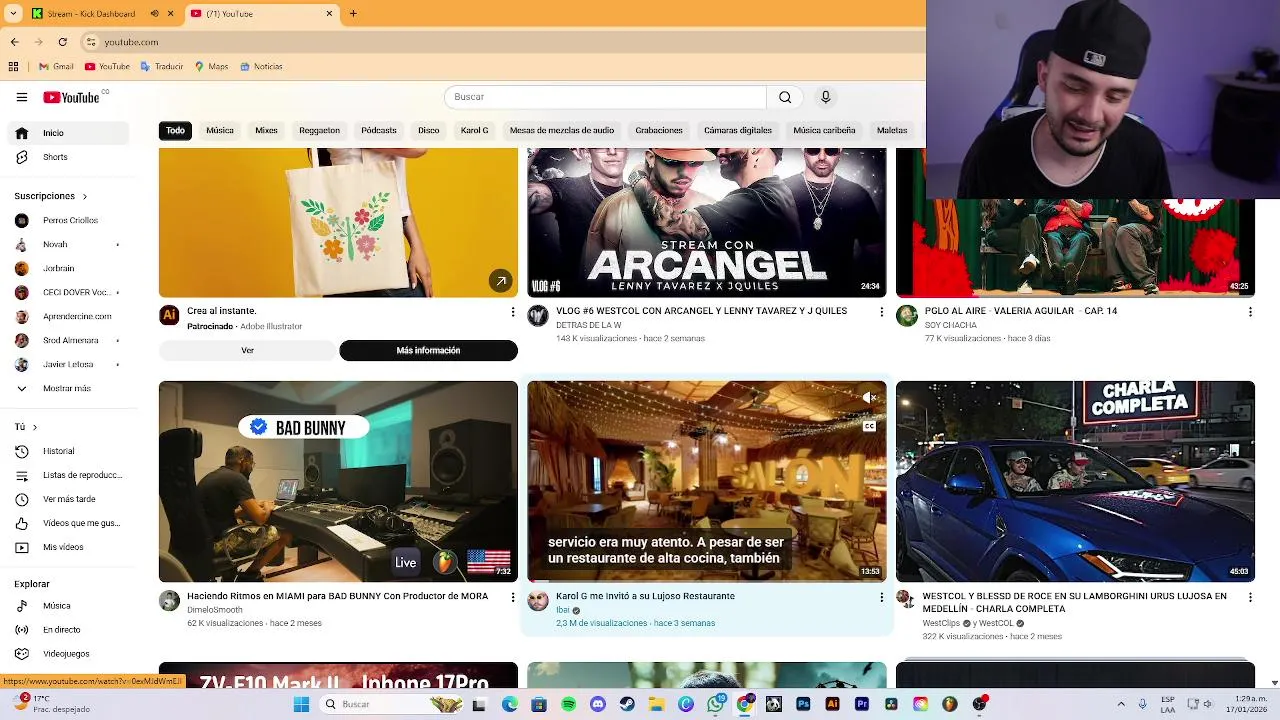
Task: Click the Más información button
Action: (428, 351)
